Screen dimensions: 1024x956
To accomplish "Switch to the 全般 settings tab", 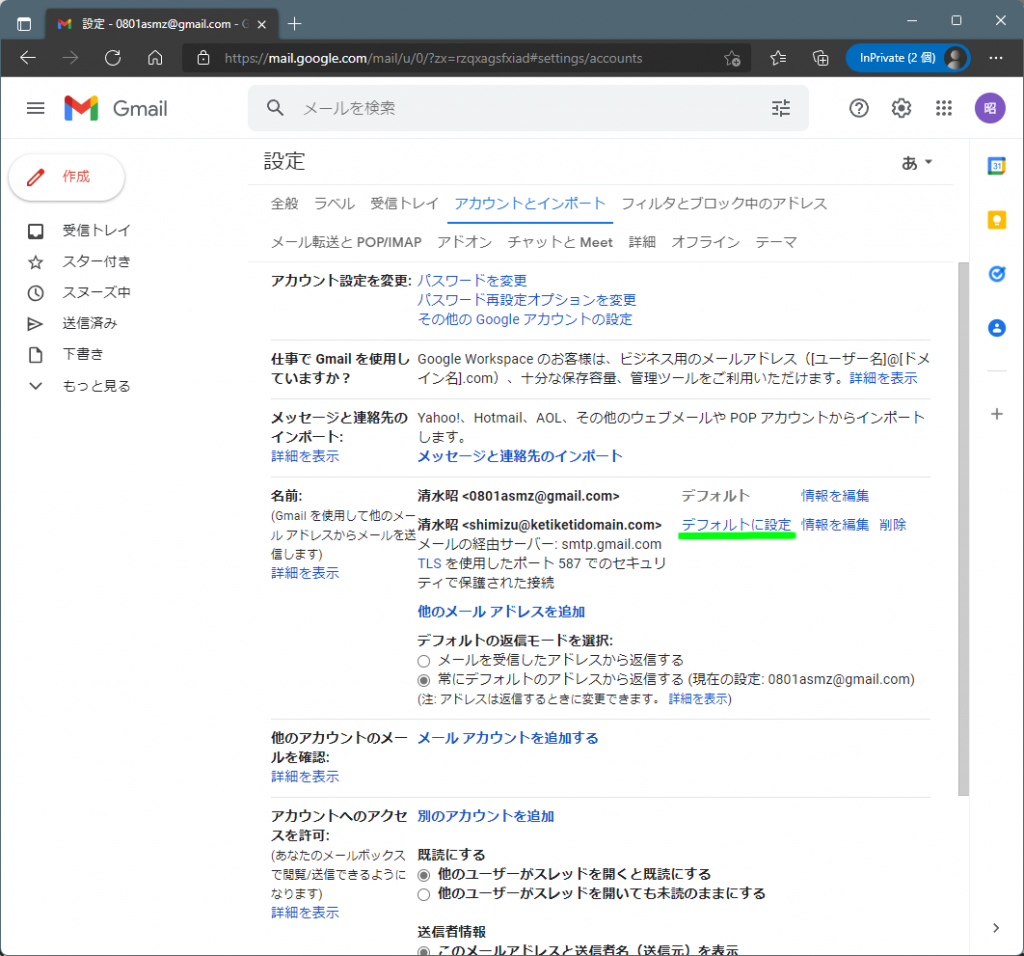I will click(285, 204).
